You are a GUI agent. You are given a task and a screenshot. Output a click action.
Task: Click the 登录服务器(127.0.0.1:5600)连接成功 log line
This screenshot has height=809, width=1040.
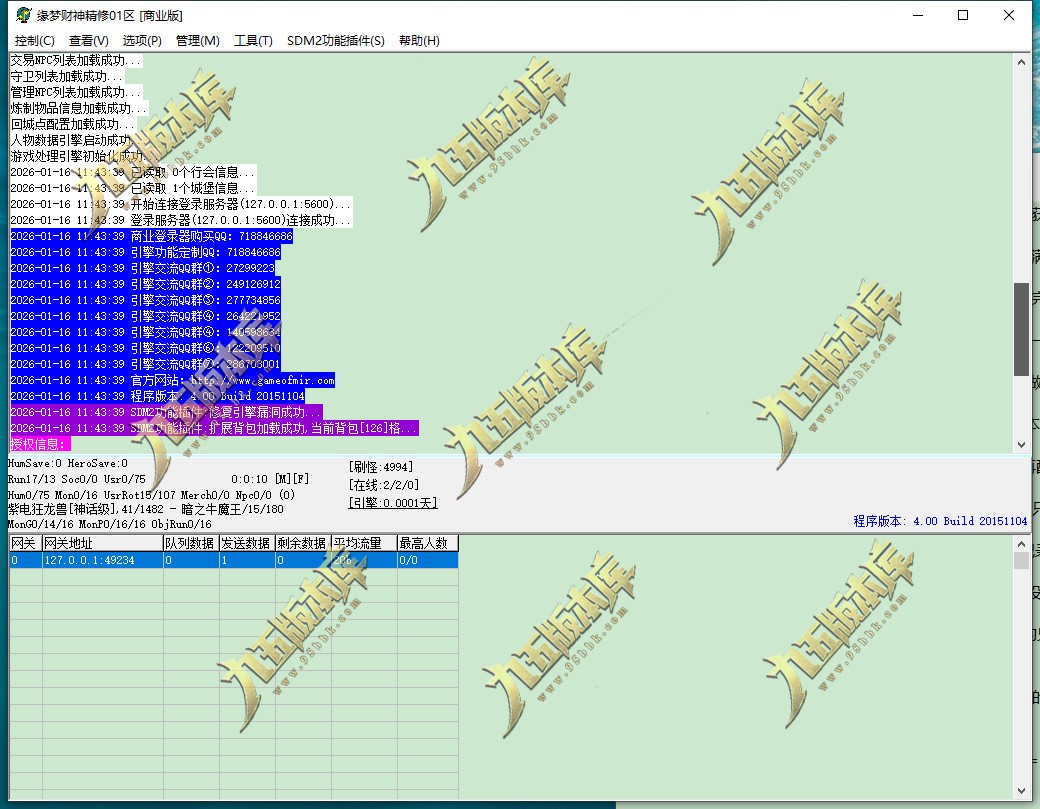pos(181,220)
